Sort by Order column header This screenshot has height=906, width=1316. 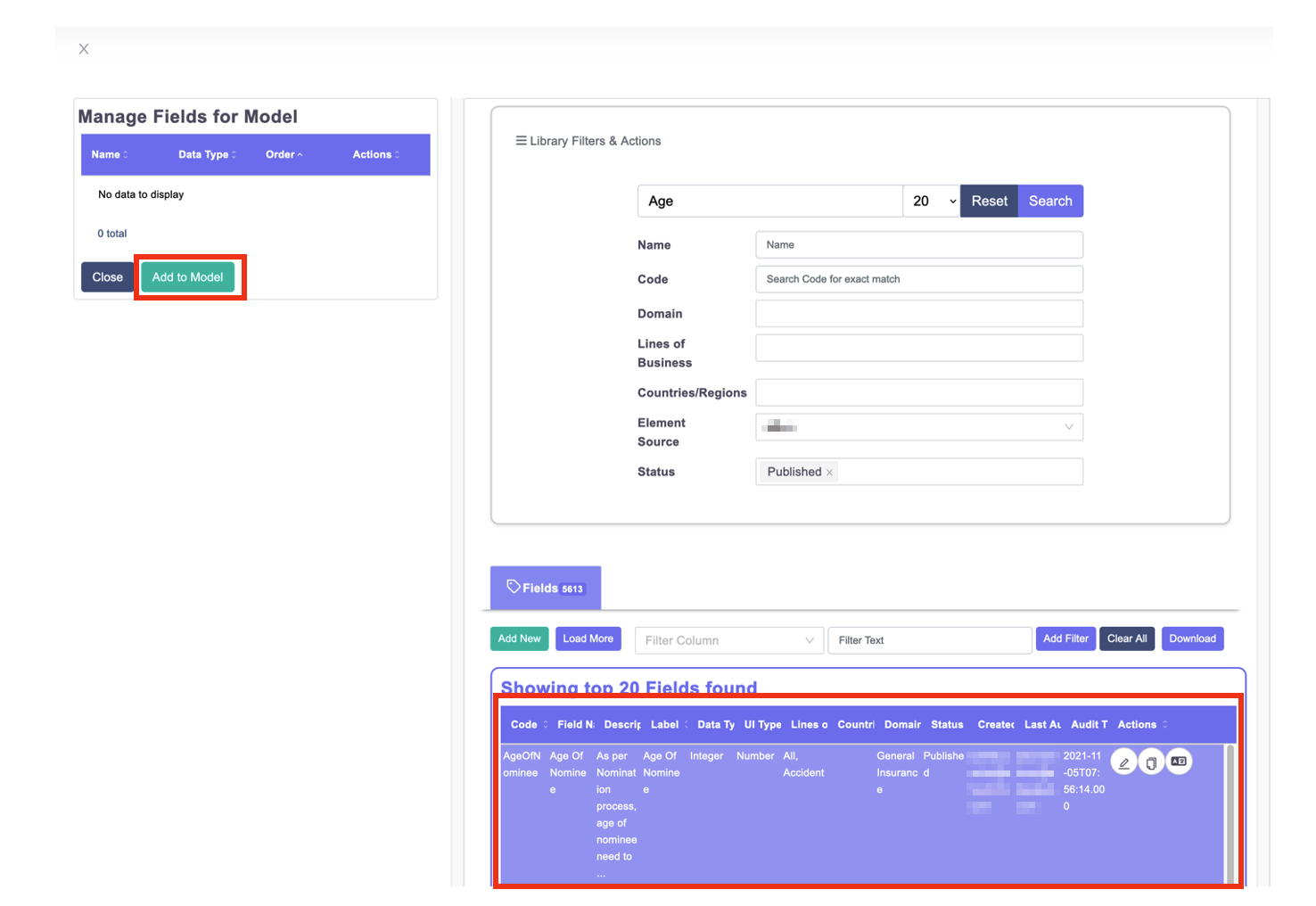tap(284, 154)
